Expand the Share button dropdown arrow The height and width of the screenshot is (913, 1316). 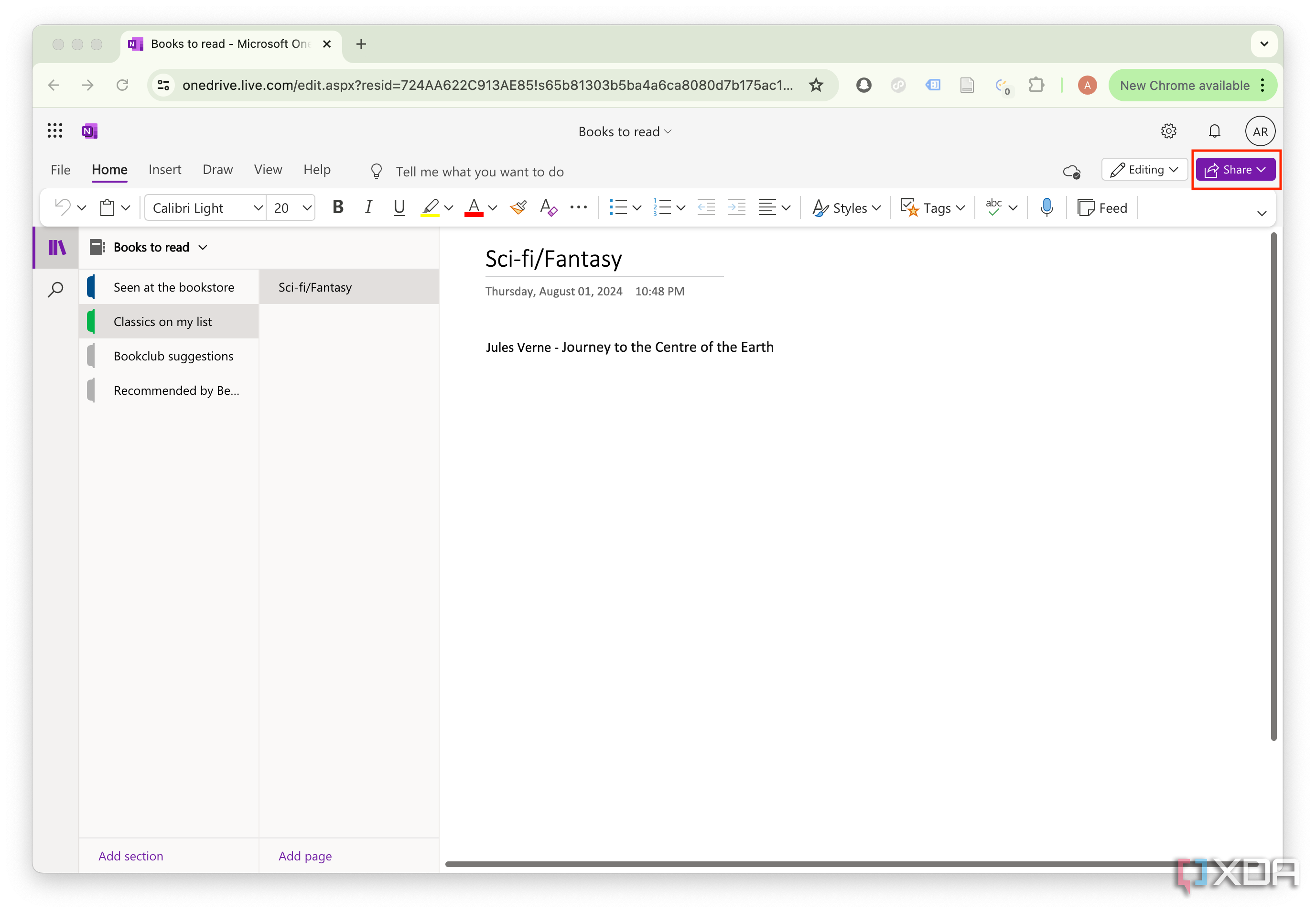point(1262,169)
